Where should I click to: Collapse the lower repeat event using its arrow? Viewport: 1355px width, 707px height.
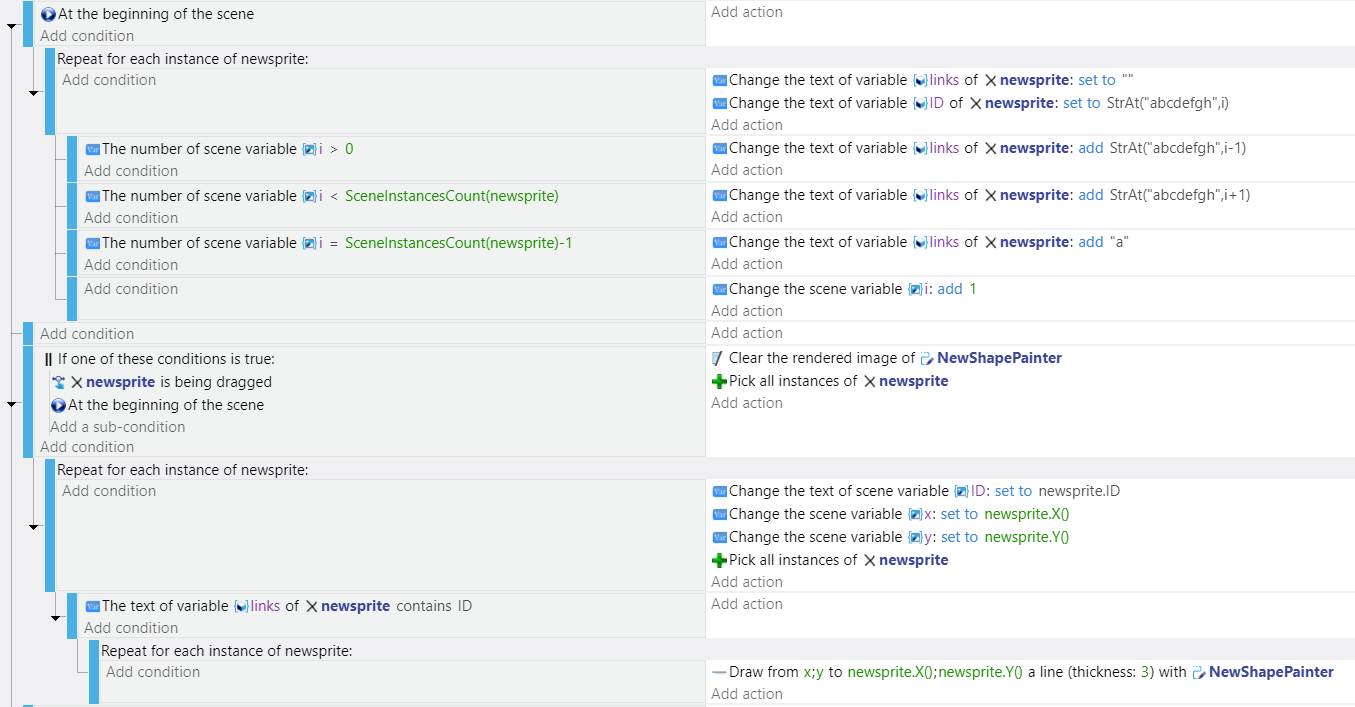tap(33, 527)
